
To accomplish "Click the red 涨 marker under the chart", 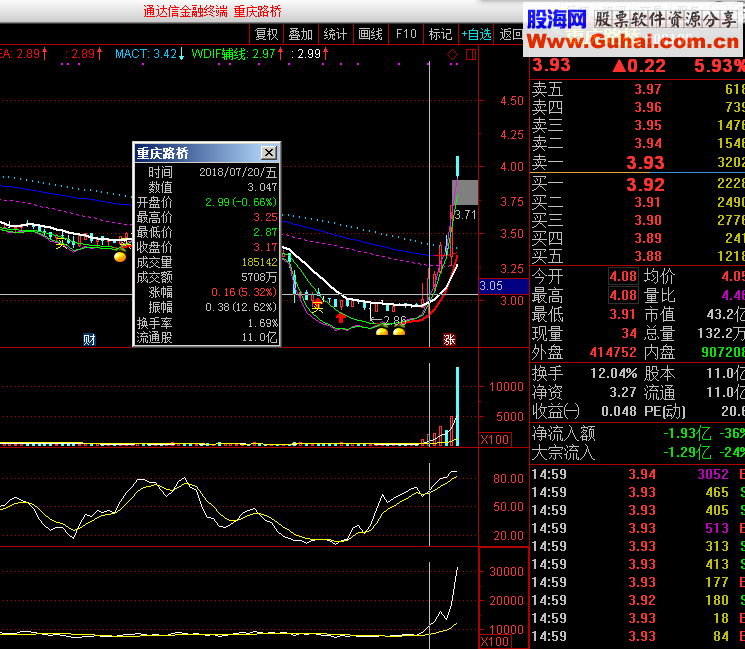I will click(449, 340).
